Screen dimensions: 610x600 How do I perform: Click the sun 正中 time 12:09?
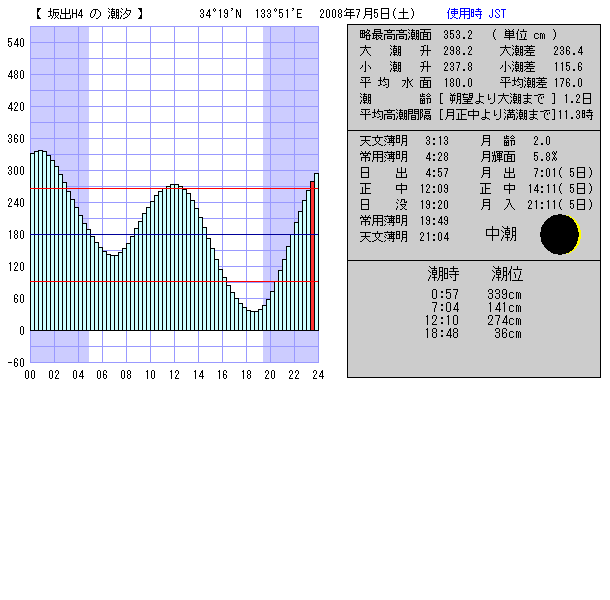[434, 189]
